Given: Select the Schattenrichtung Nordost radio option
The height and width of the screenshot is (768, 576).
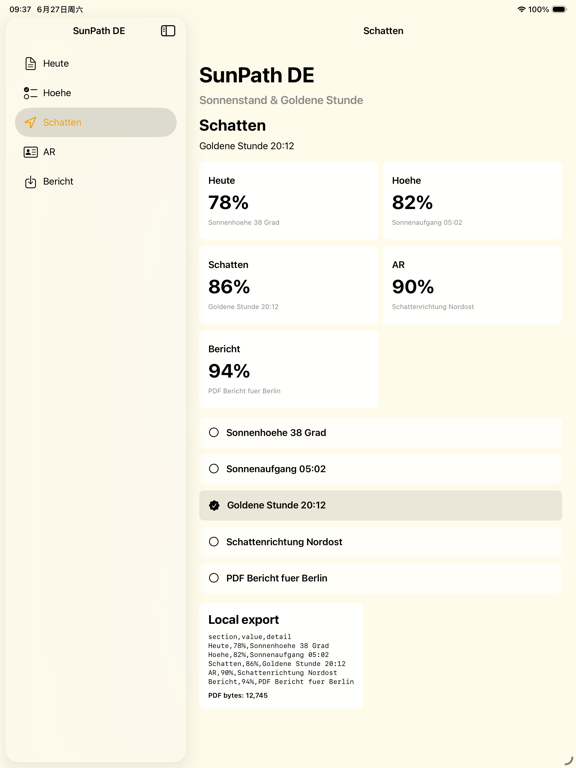Looking at the screenshot, I should [x=381, y=542].
